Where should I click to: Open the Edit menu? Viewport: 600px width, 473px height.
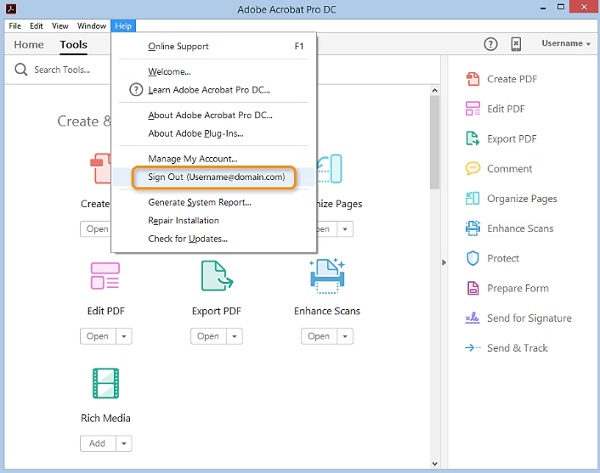(36, 26)
